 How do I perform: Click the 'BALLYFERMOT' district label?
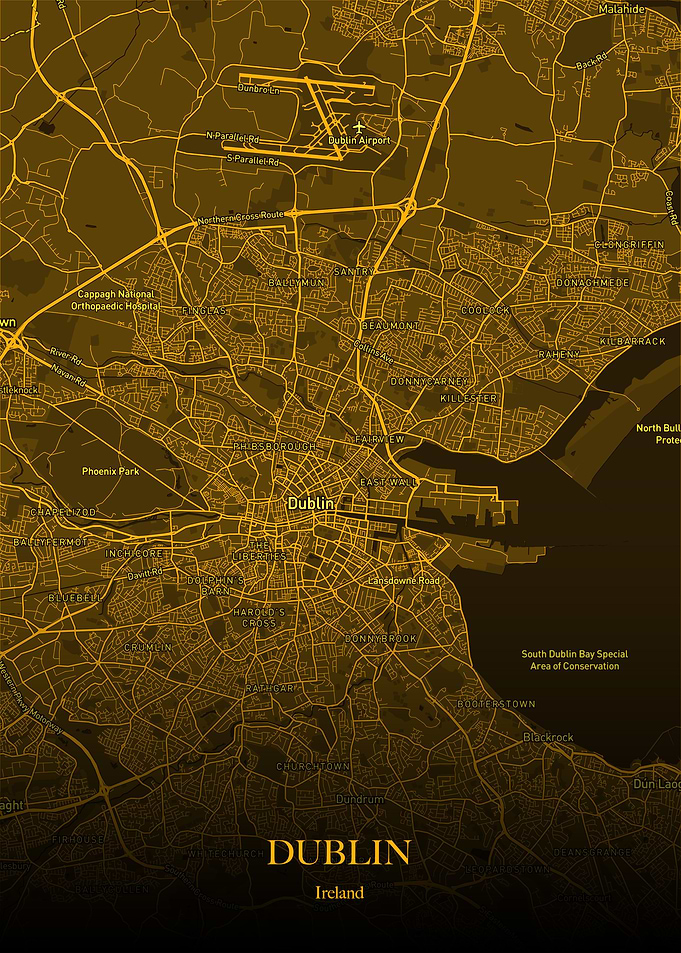pyautogui.click(x=50, y=542)
